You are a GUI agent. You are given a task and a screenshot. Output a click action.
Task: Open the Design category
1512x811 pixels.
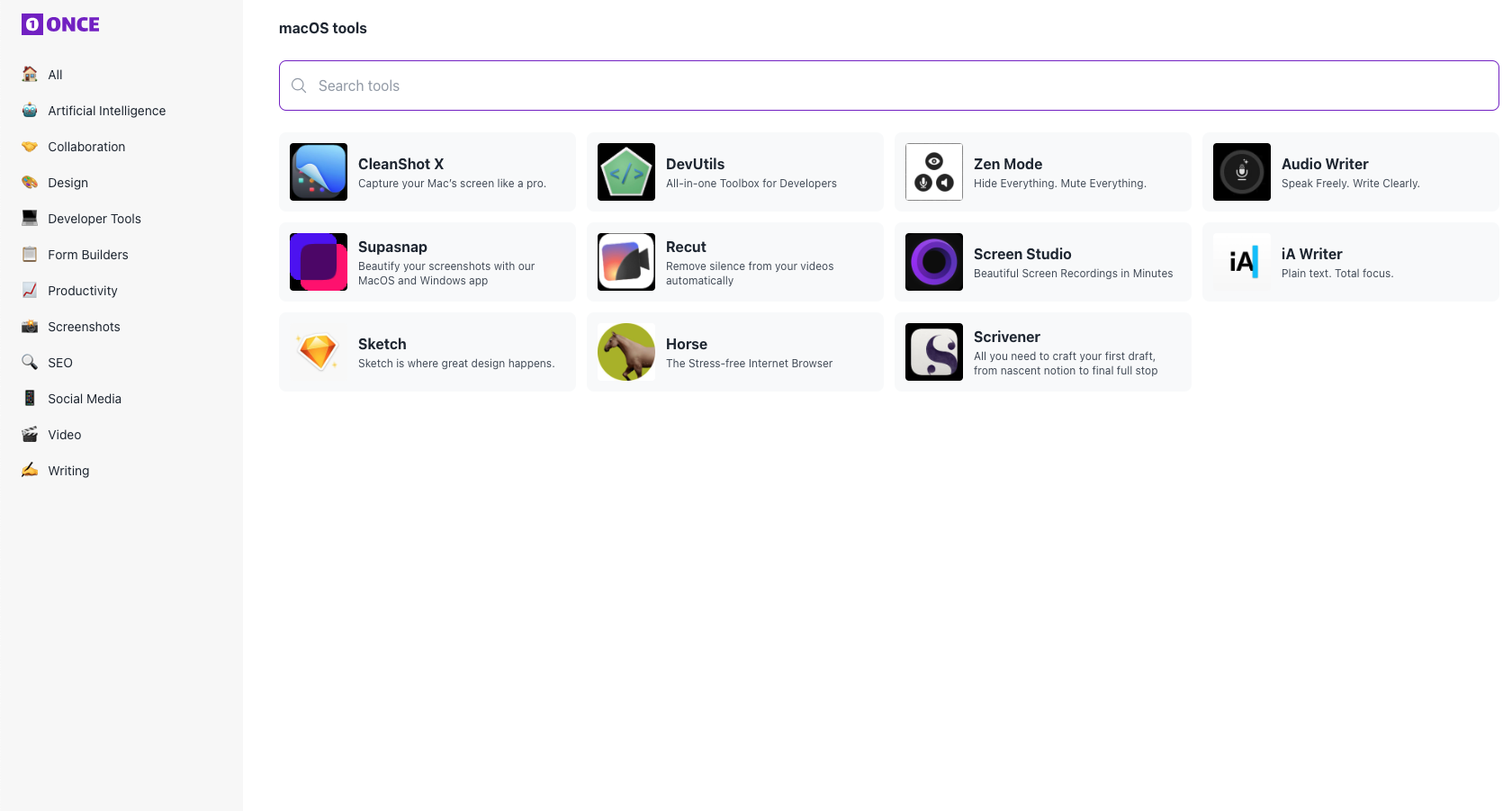tap(68, 183)
